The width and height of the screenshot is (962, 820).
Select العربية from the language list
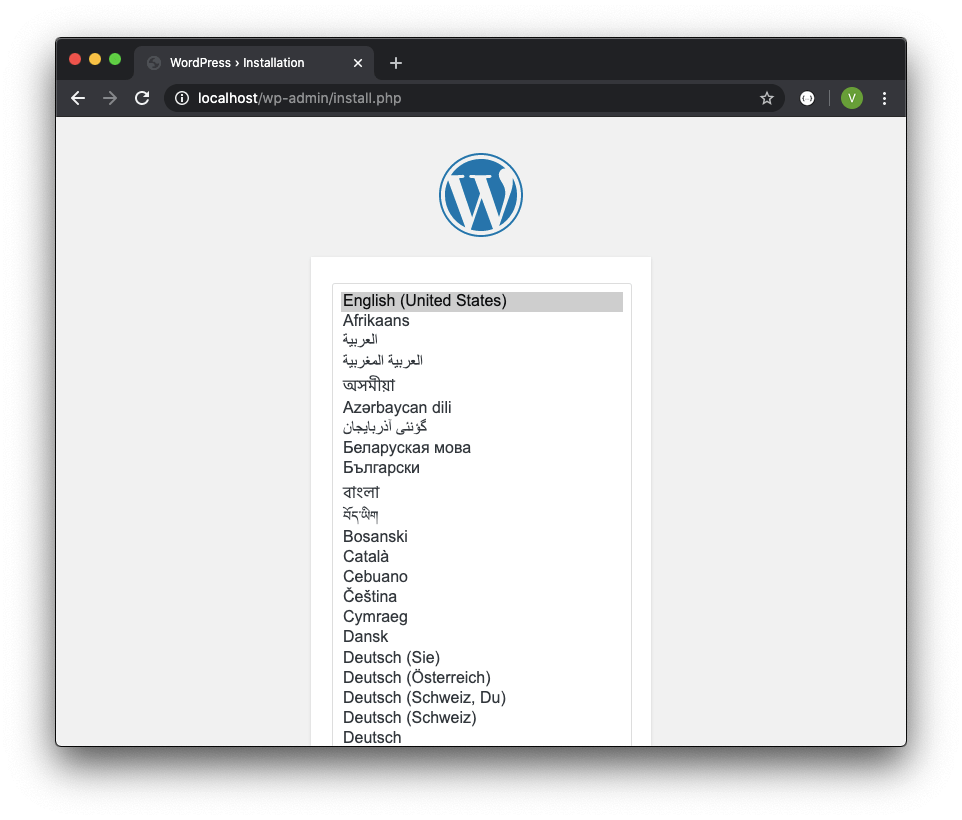[482, 340]
